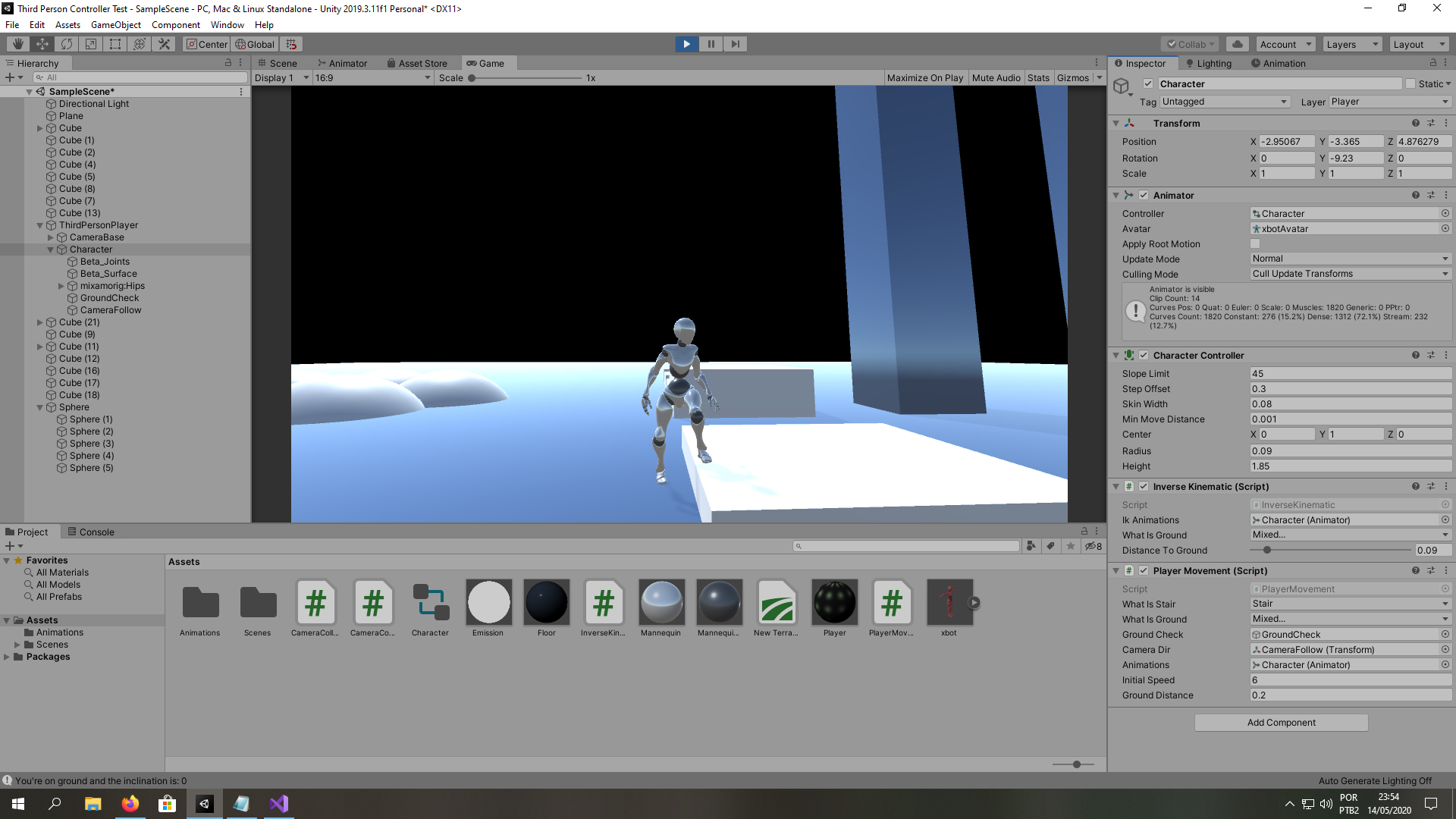Open Animator preset settings icon
The height and width of the screenshot is (819, 1456).
(1430, 195)
